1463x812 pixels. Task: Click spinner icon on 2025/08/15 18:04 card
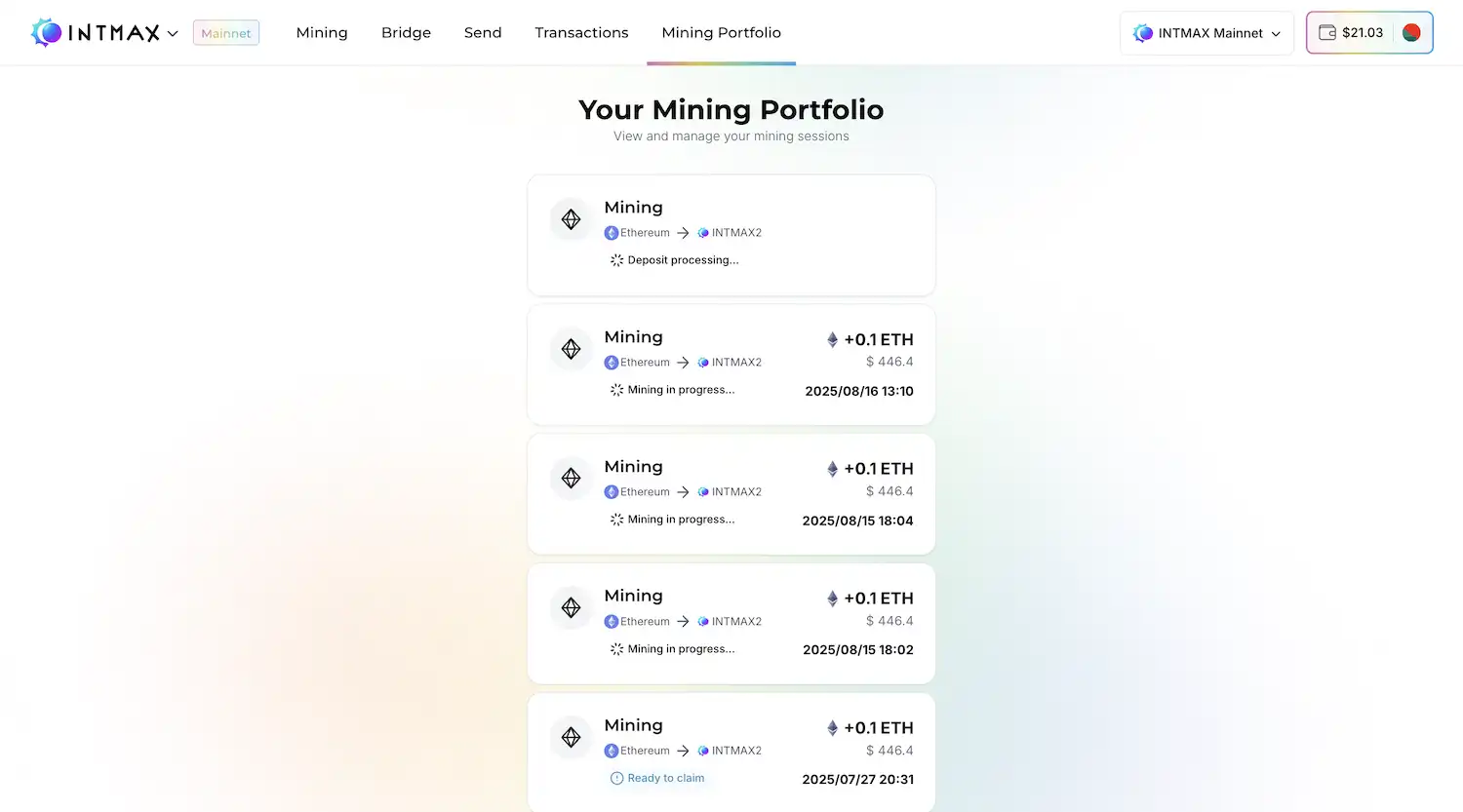[x=616, y=520]
